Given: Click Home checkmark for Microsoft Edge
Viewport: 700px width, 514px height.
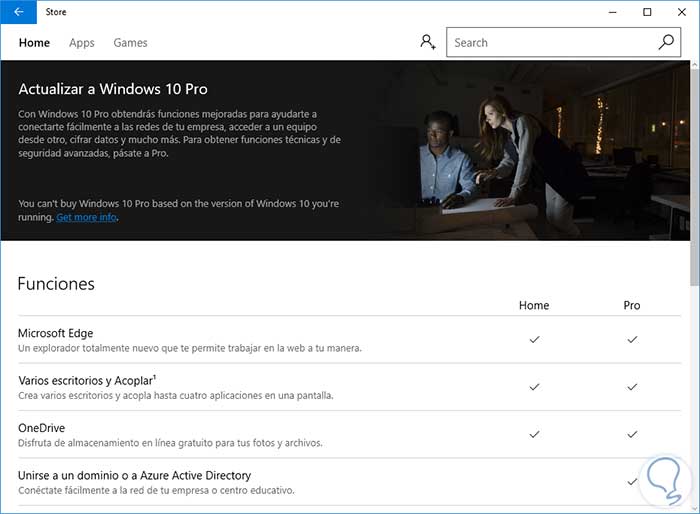Looking at the screenshot, I should coord(534,340).
